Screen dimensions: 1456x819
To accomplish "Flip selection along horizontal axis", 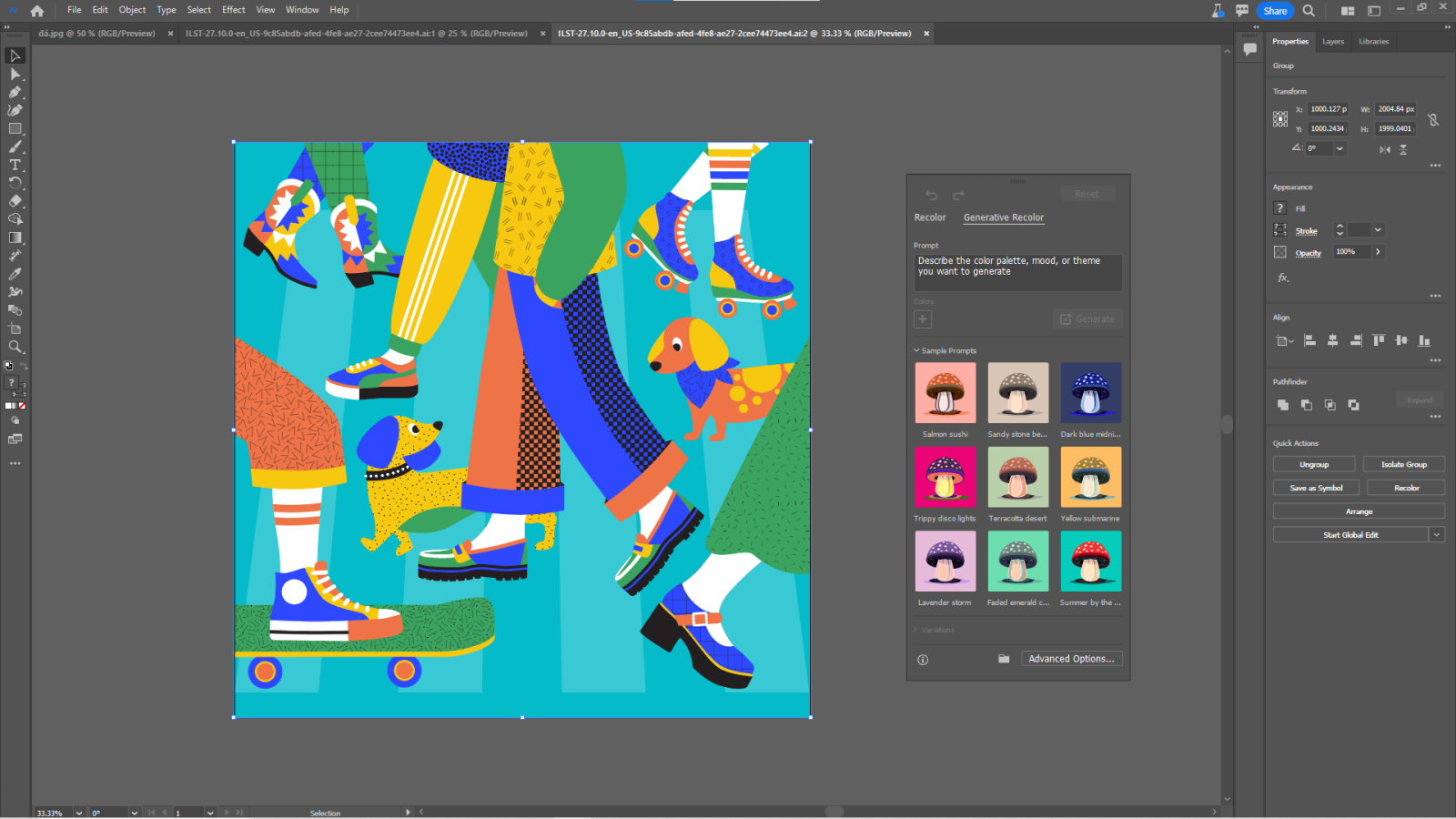I will pos(1384,149).
